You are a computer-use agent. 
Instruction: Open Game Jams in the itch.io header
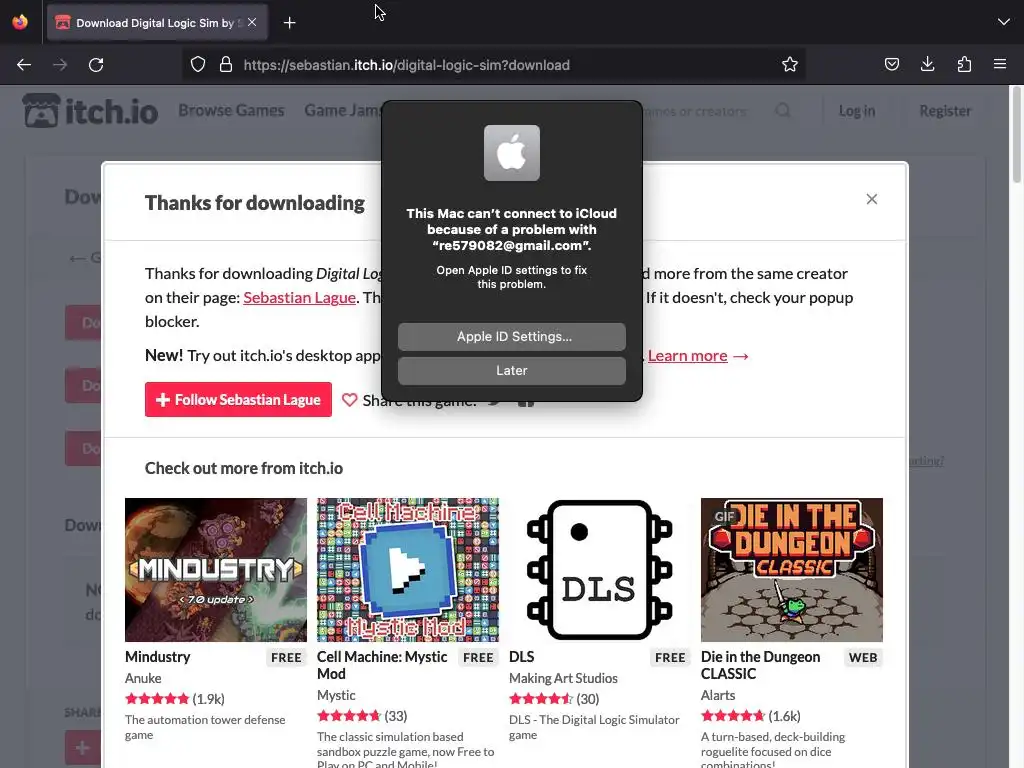pos(343,110)
